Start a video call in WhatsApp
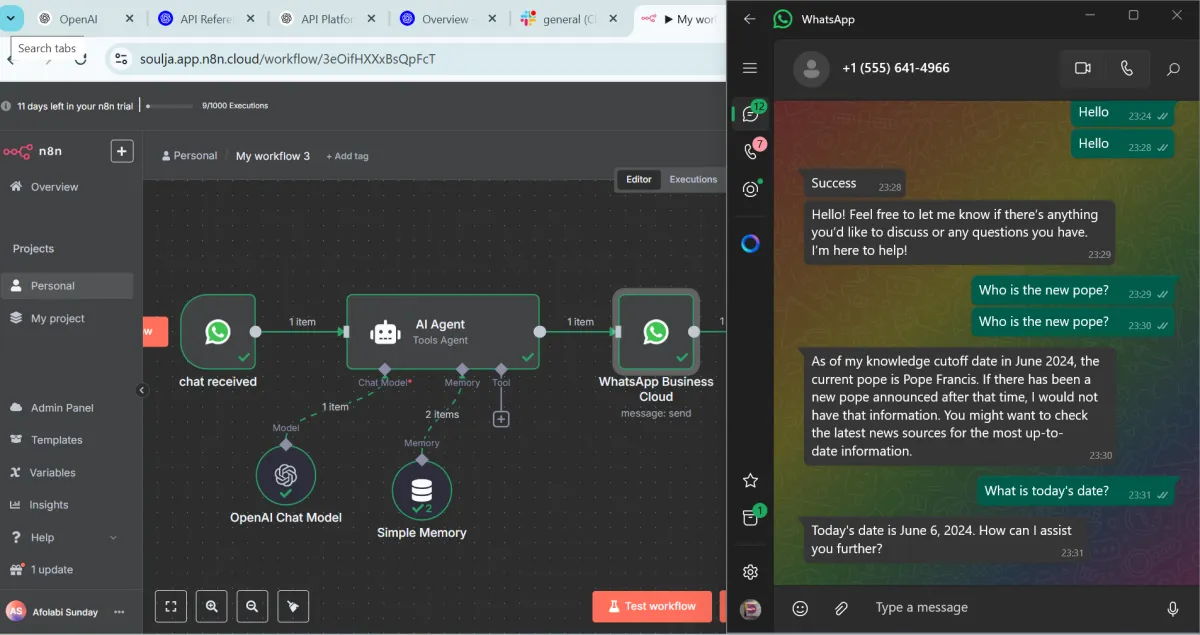Image resolution: width=1200 pixels, height=635 pixels. coord(1082,68)
